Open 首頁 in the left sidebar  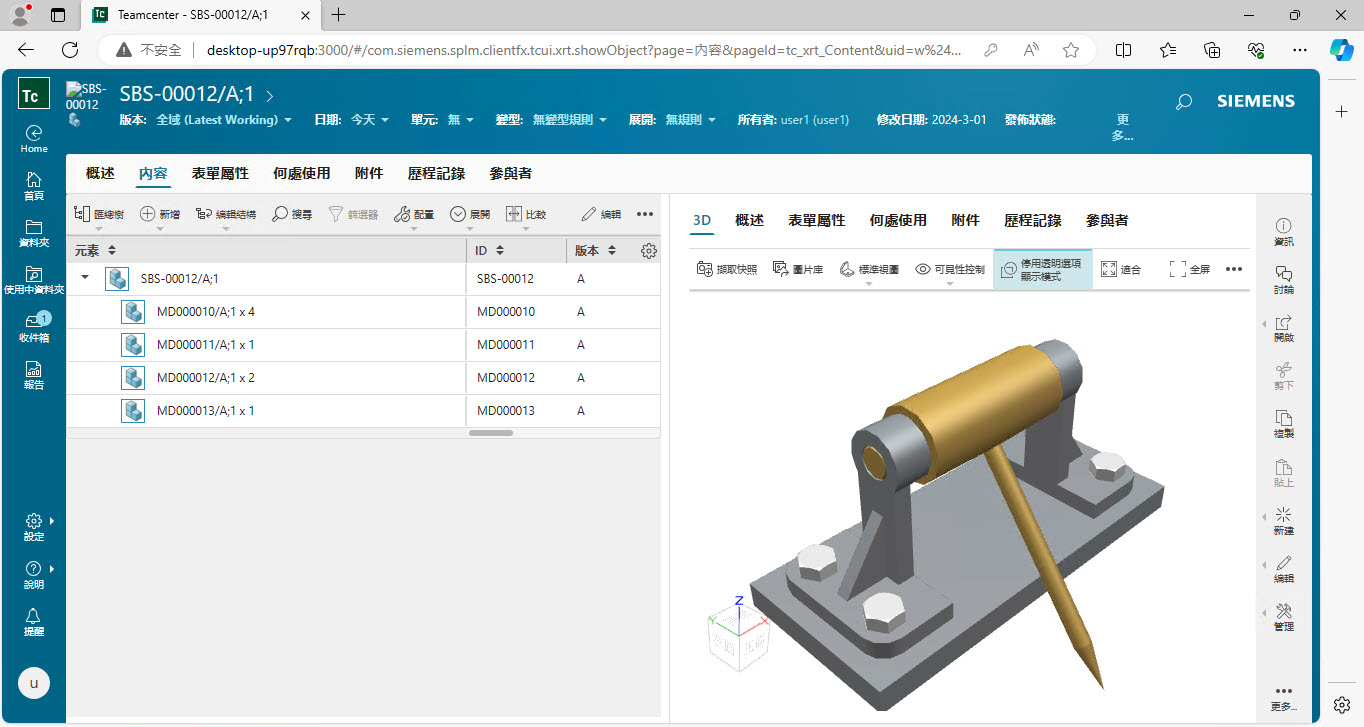click(34, 186)
